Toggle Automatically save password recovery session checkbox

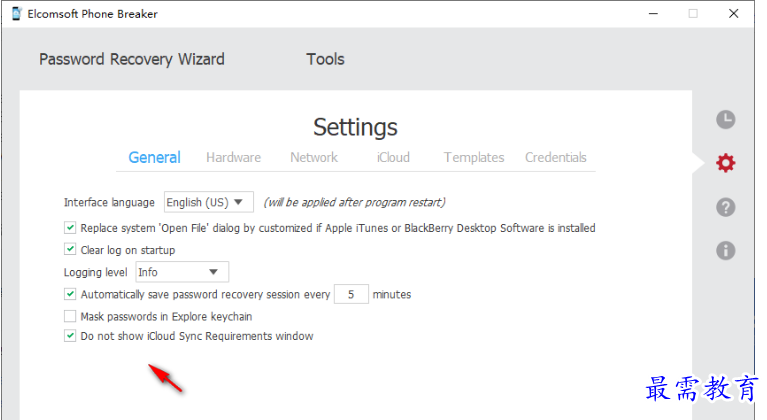click(x=70, y=294)
